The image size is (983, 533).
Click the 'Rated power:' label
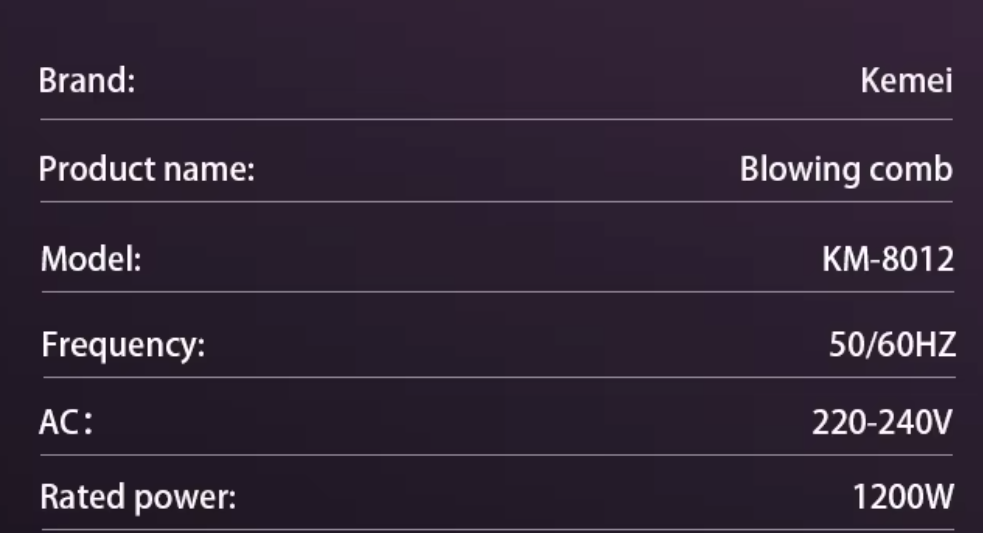(138, 497)
